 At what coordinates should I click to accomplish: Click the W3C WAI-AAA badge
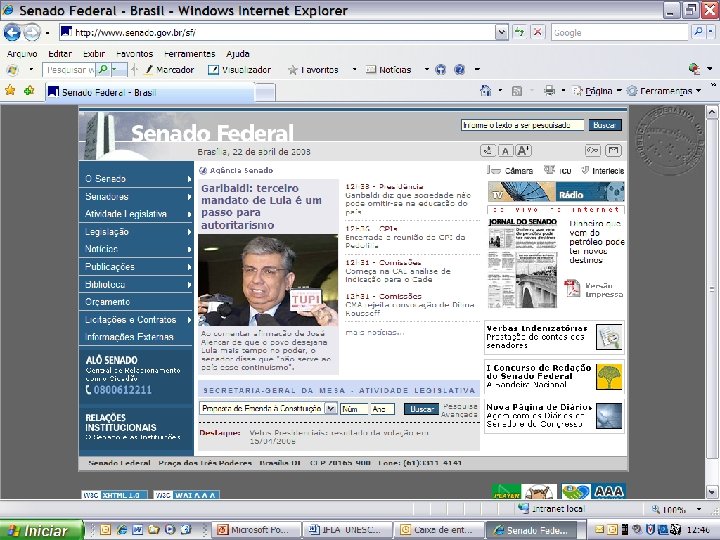click(x=186, y=495)
